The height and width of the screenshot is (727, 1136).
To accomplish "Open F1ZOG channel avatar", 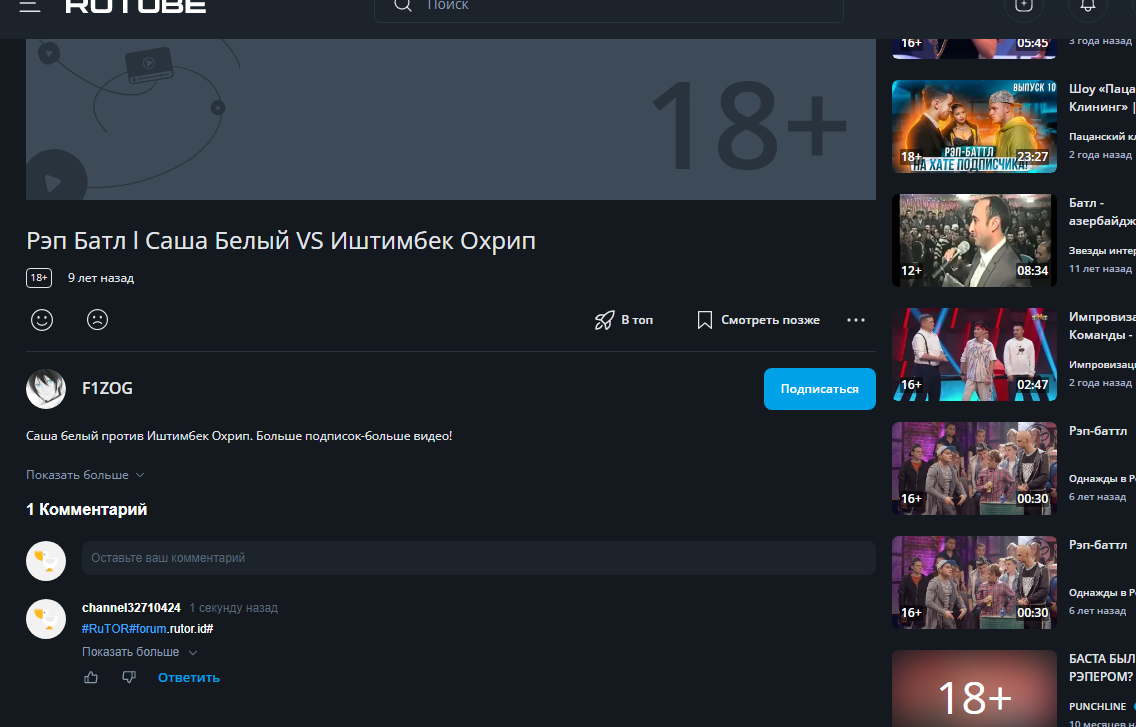I will tap(46, 389).
